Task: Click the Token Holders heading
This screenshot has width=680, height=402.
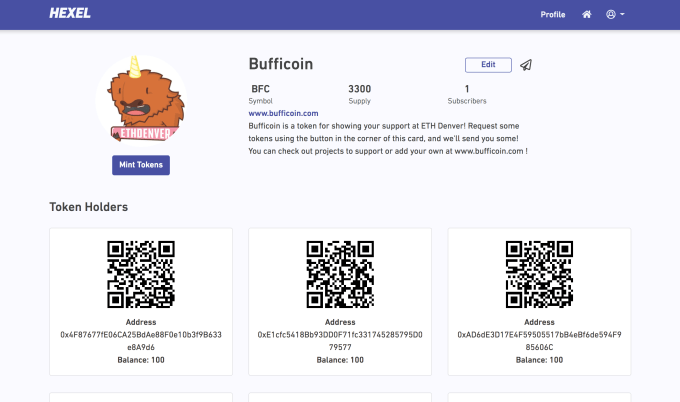Action: click(88, 207)
